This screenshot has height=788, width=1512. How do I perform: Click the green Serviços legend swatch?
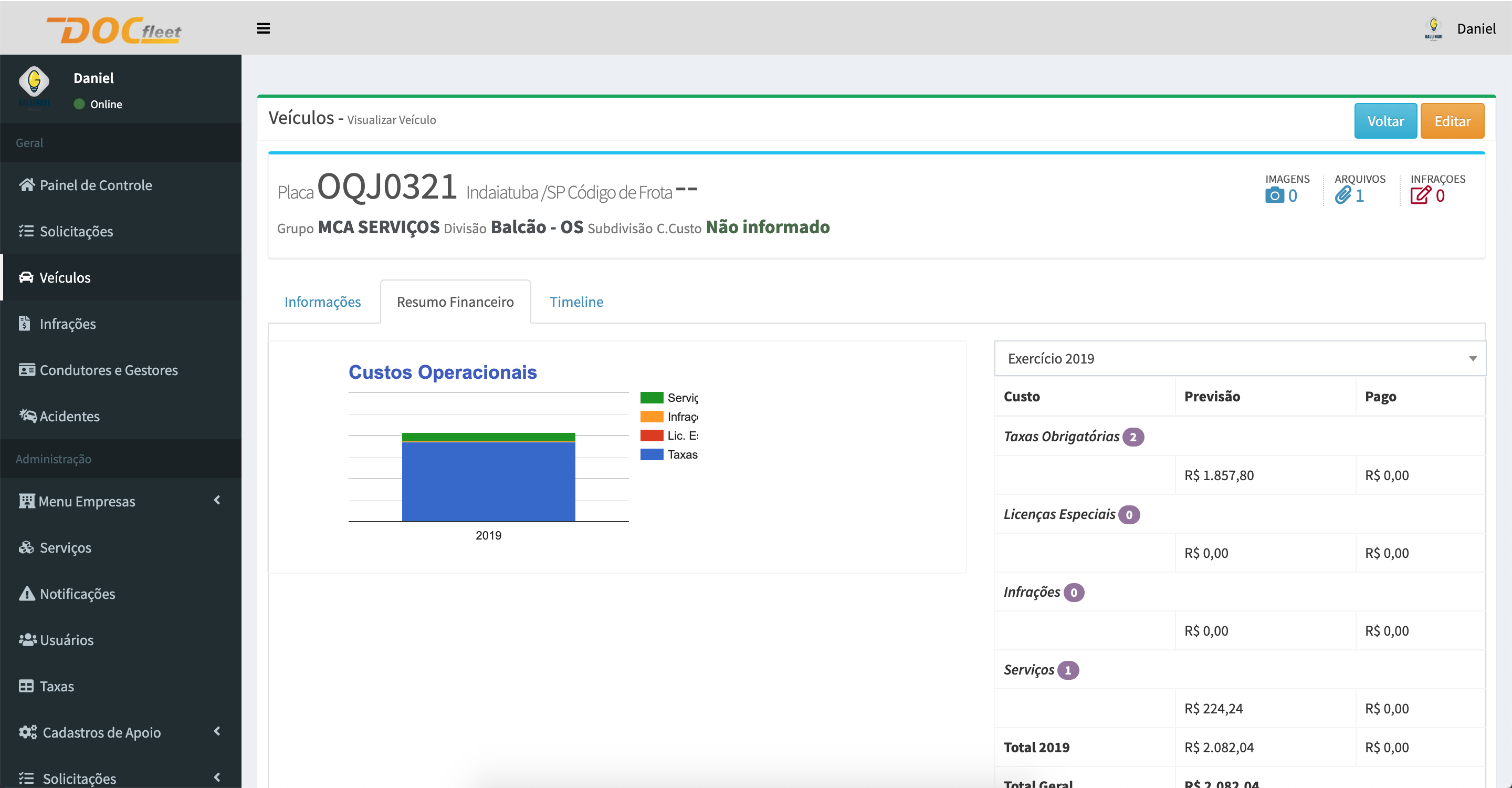652,398
